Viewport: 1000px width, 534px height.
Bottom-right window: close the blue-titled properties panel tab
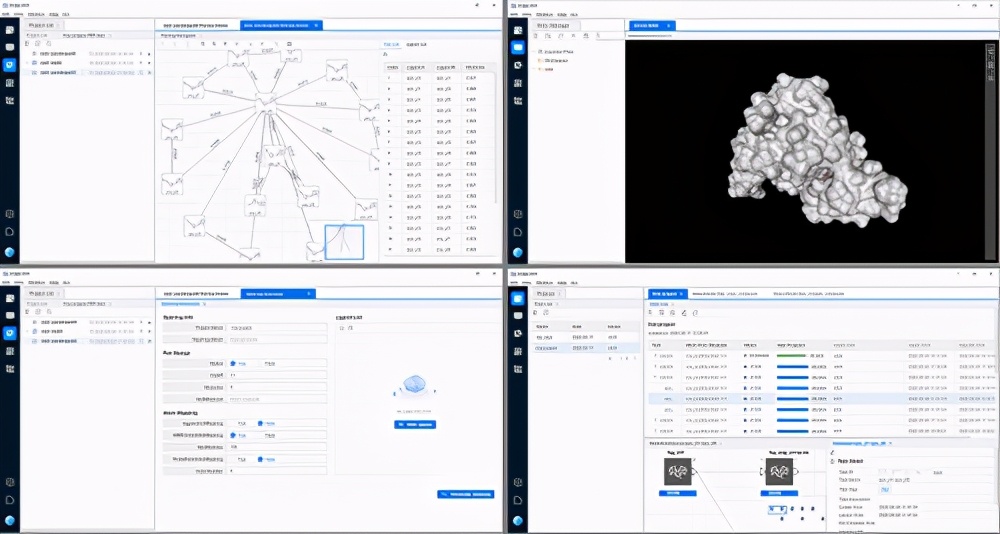(890, 443)
